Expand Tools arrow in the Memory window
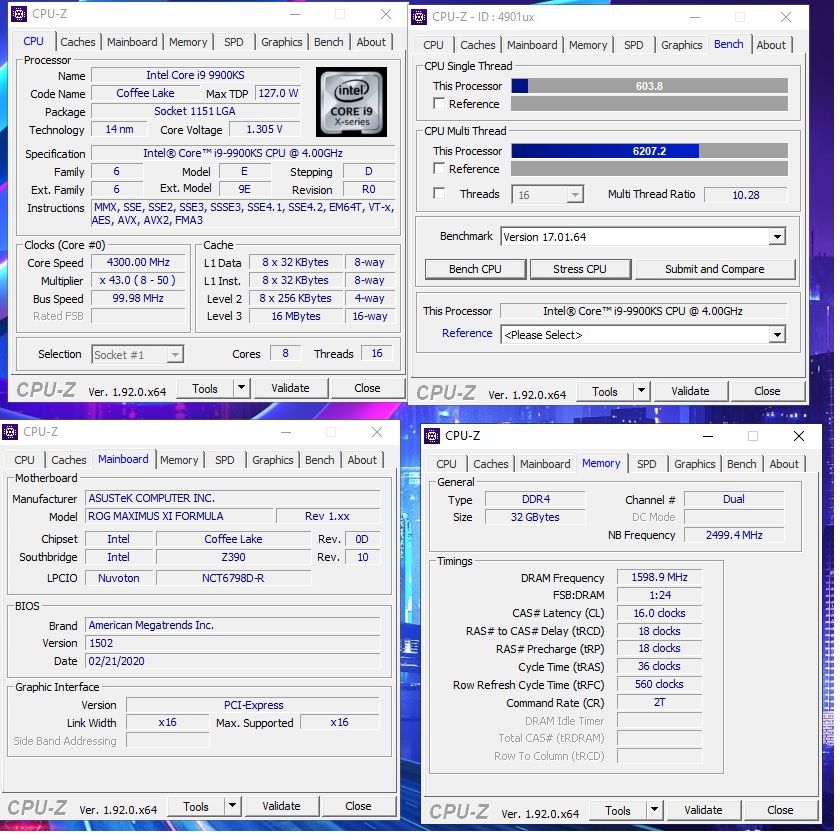Screen dimensions: 840x836 [654, 810]
